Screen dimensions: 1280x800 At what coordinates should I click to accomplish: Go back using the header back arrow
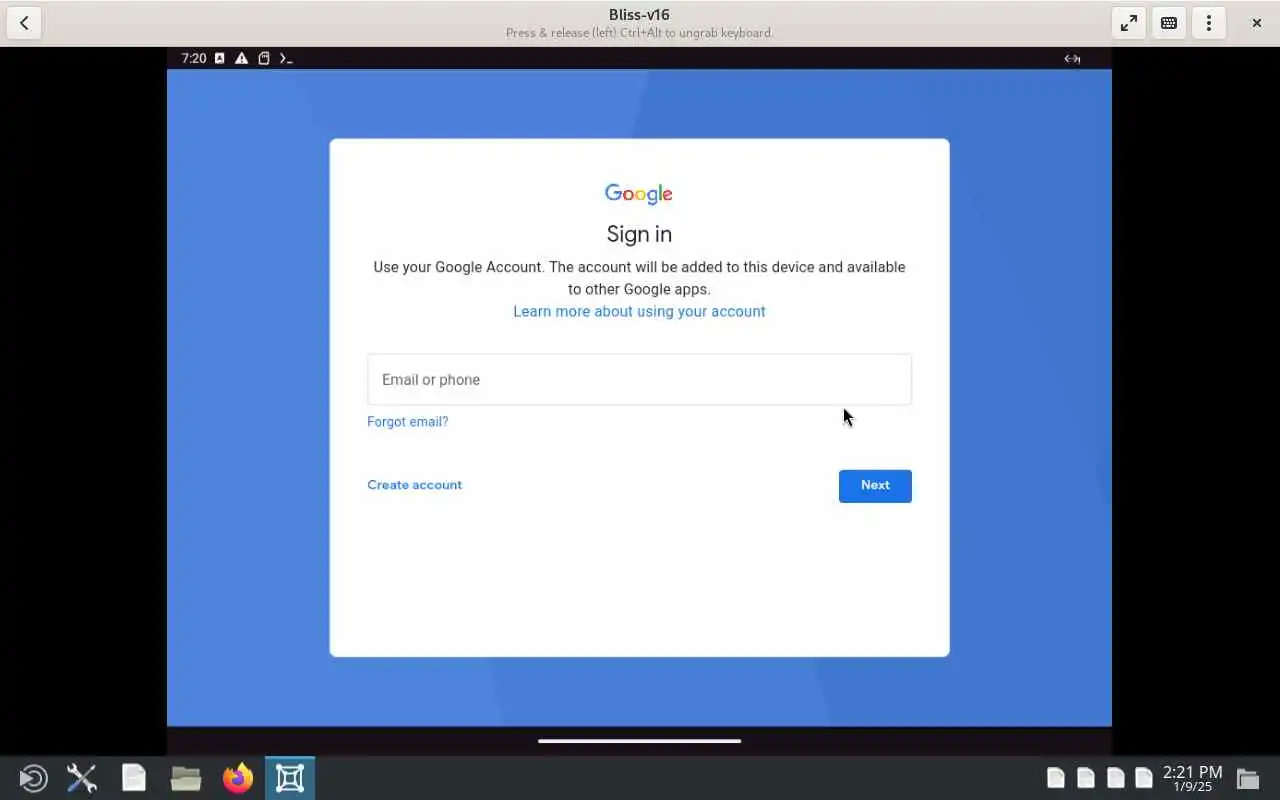coord(24,23)
